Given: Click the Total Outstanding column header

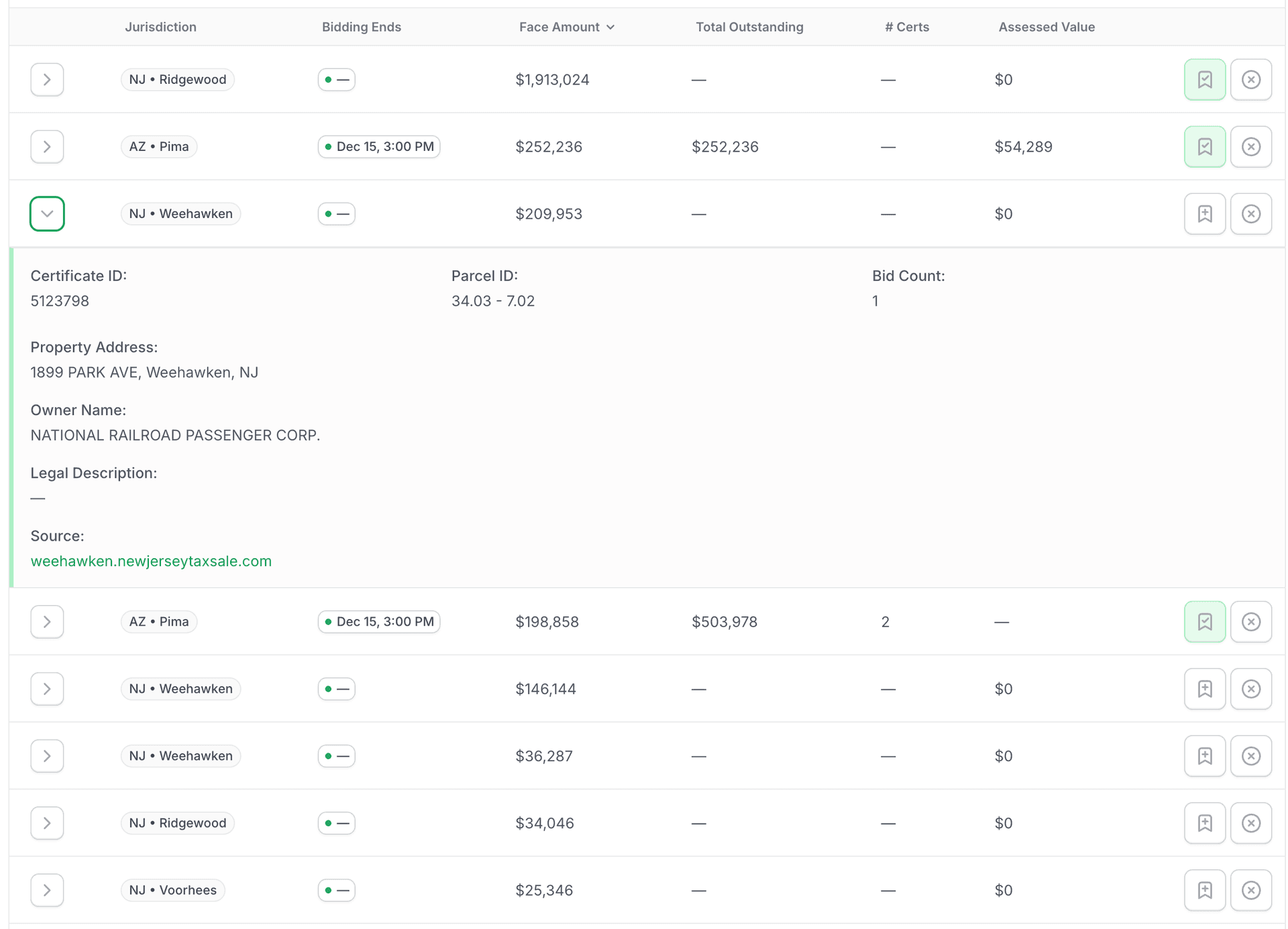Looking at the screenshot, I should click(749, 27).
